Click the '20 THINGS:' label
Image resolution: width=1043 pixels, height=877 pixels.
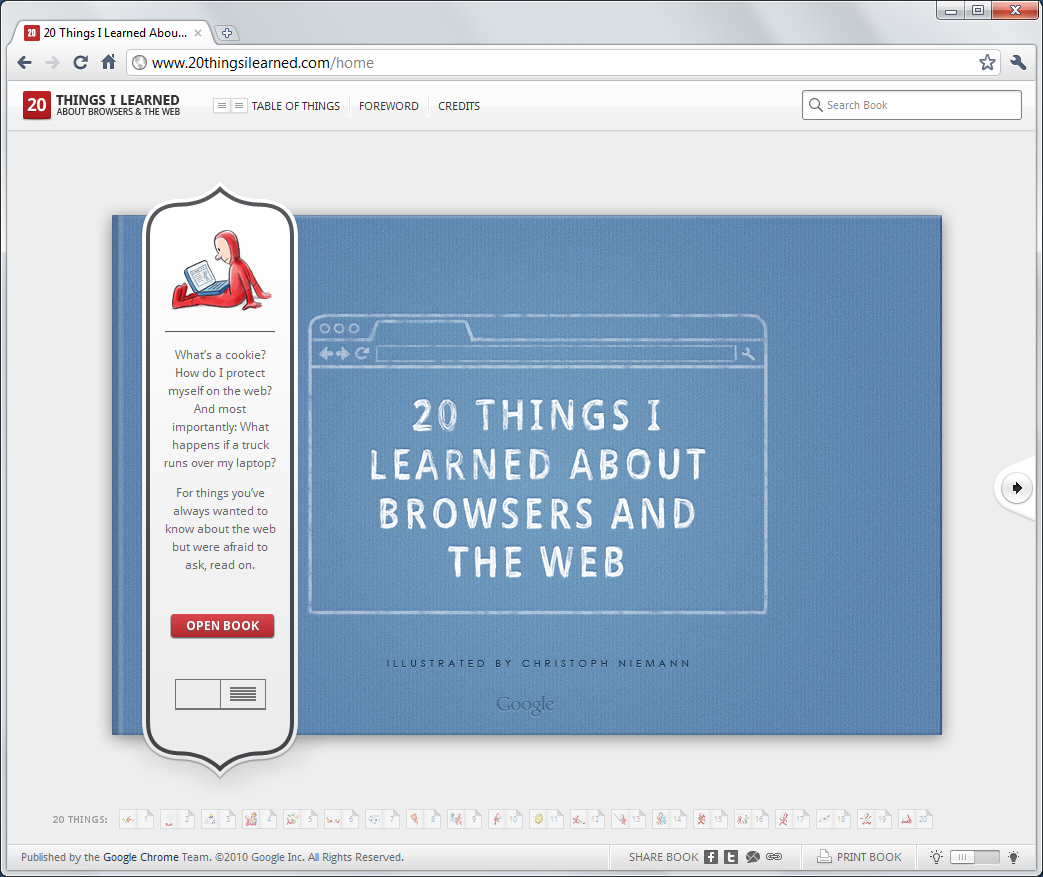[x=80, y=820]
